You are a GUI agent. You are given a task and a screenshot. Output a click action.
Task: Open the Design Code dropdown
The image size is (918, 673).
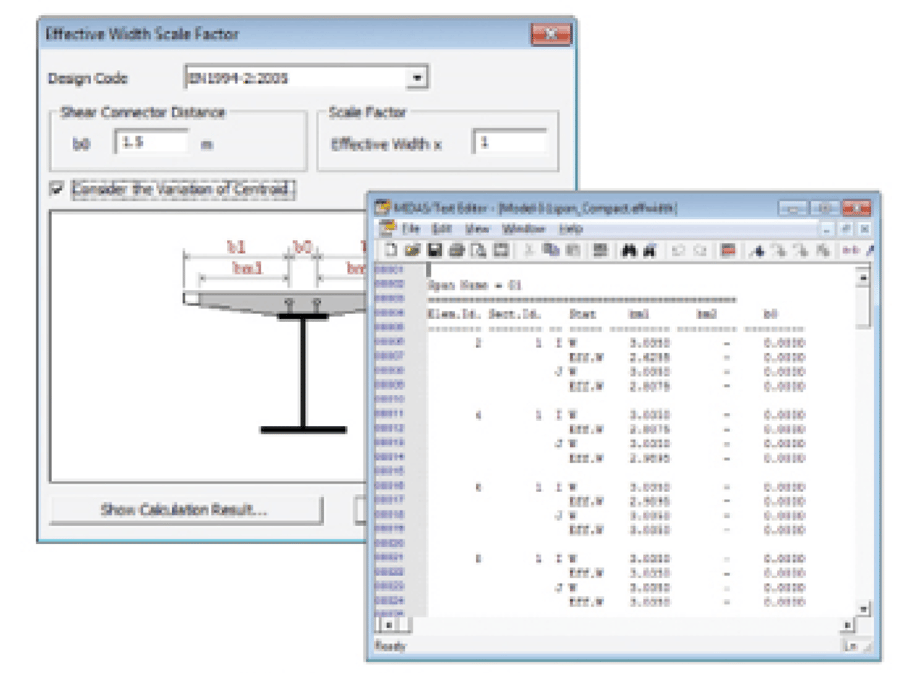click(x=419, y=78)
